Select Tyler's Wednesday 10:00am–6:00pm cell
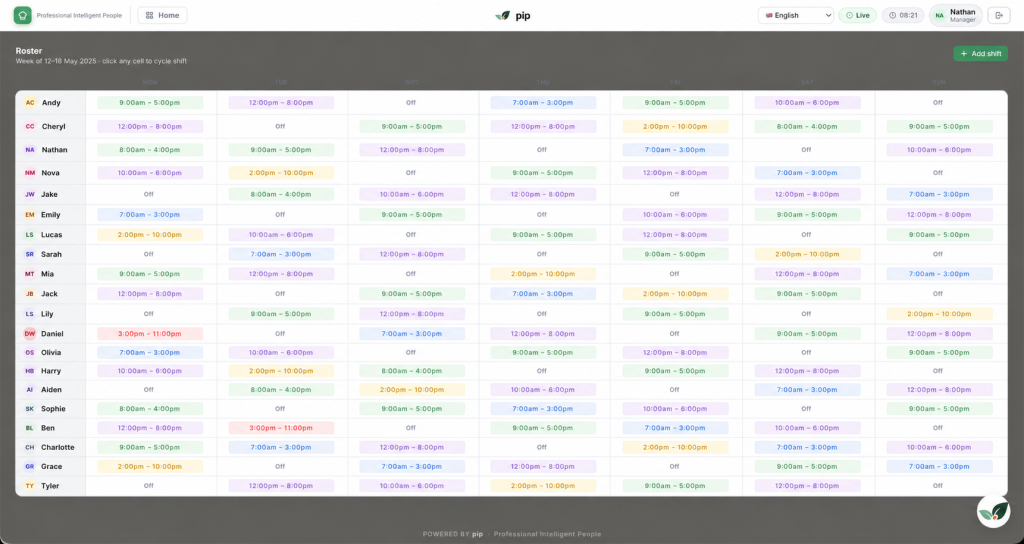This screenshot has height=544, width=1024. 412,486
